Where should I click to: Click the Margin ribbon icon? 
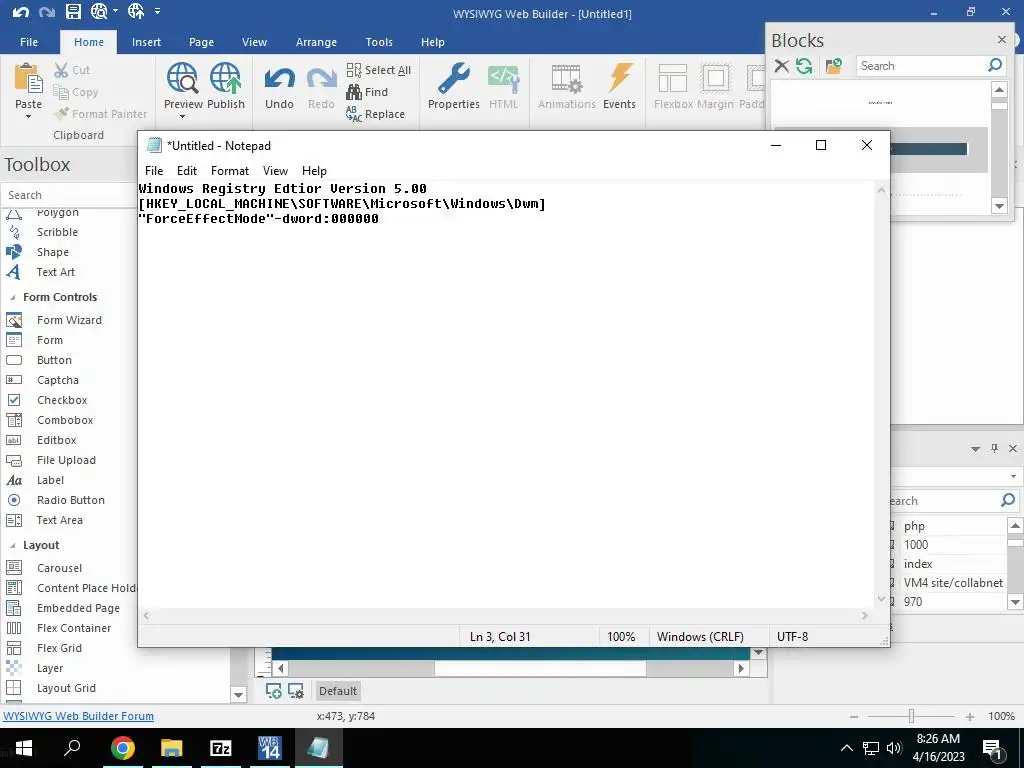[x=715, y=78]
